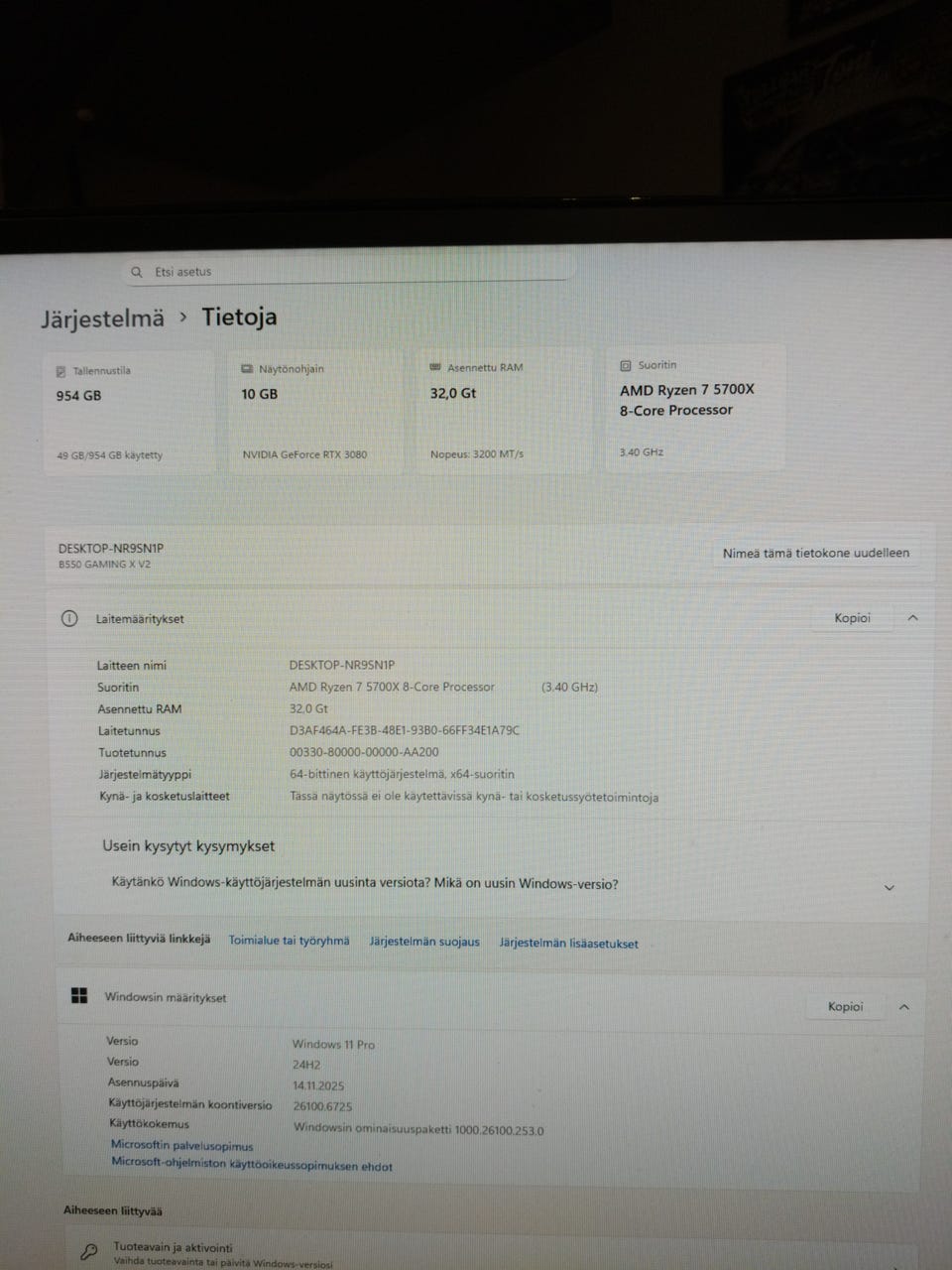
Task: Click the Laitemääritykset info icon
Action: pos(69,618)
